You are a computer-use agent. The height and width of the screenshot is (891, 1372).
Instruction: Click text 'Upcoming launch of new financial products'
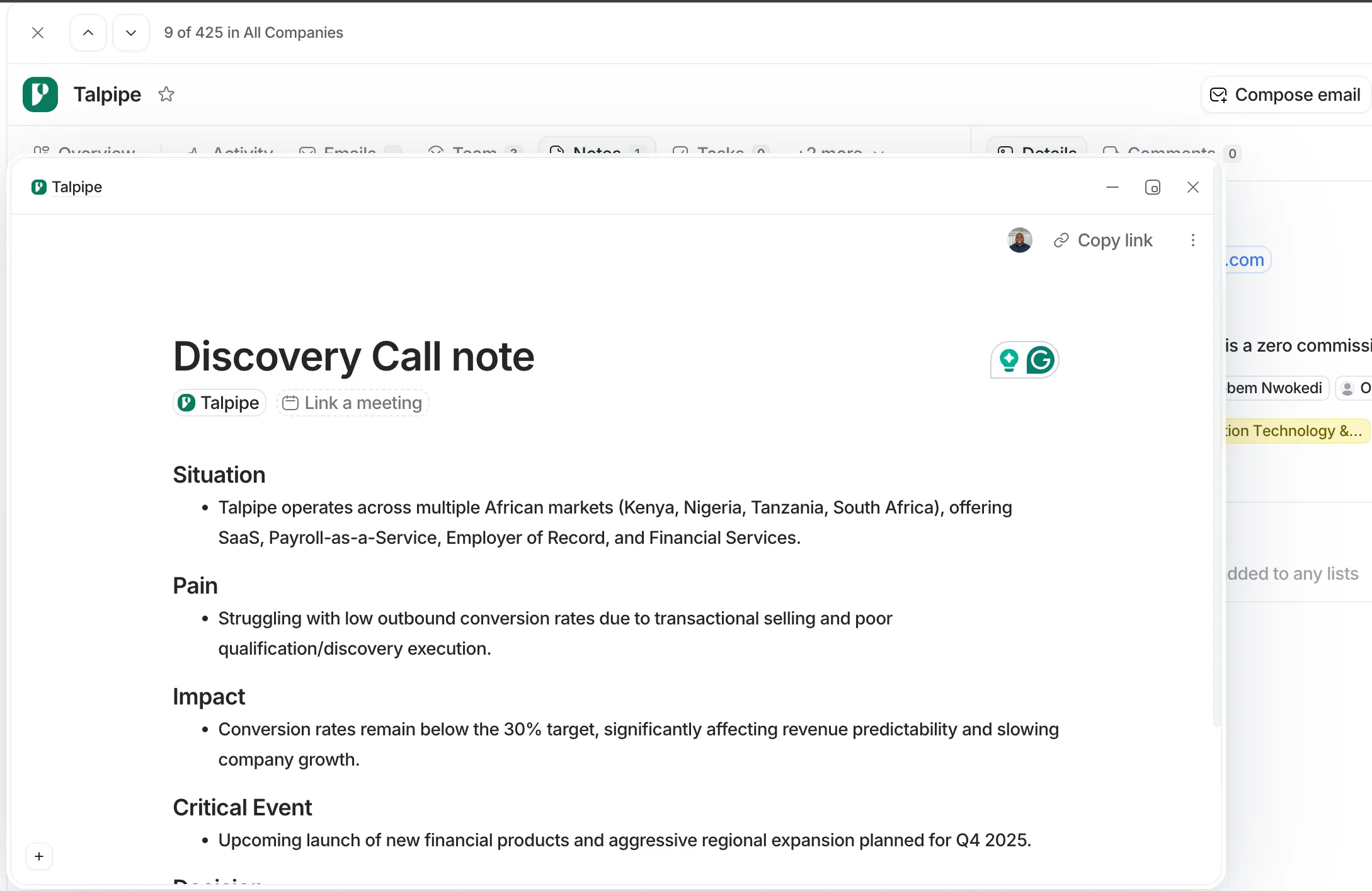[394, 841]
